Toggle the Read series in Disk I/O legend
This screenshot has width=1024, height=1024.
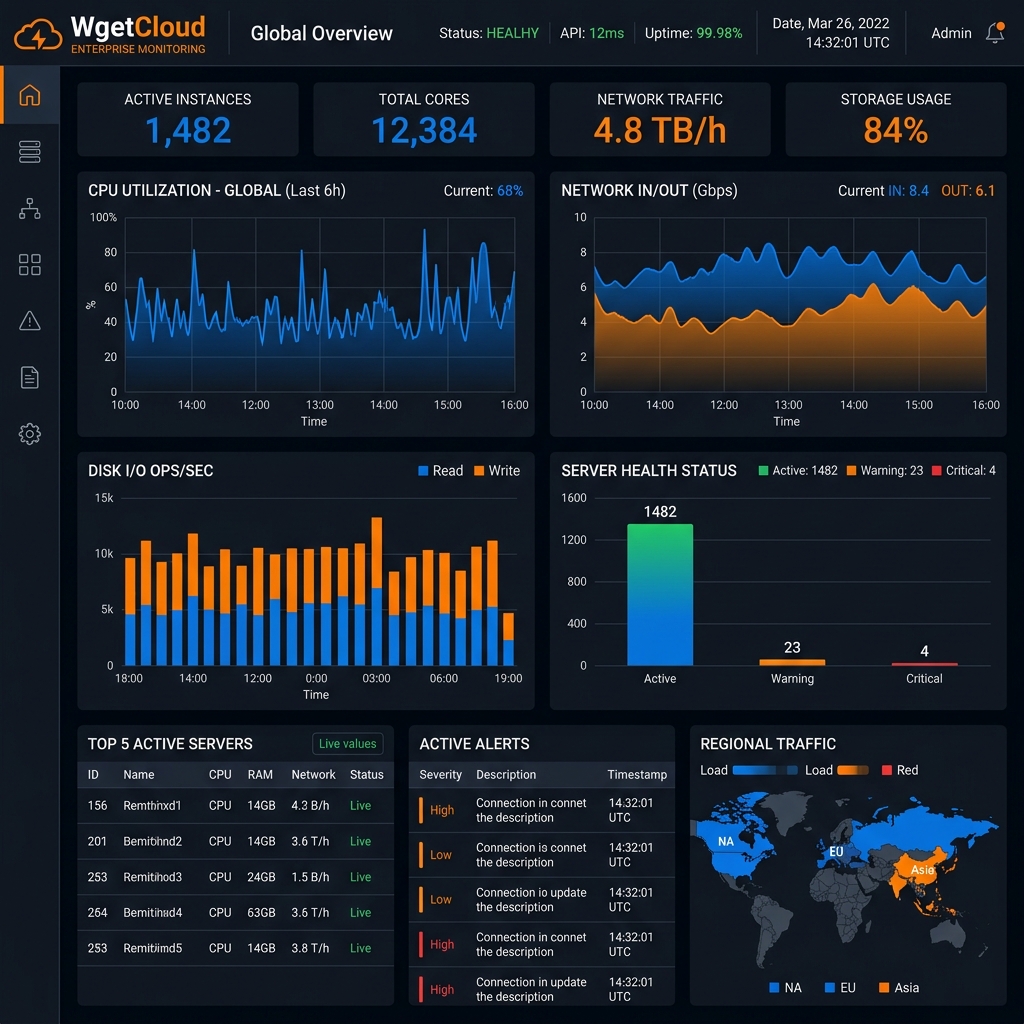[x=440, y=471]
